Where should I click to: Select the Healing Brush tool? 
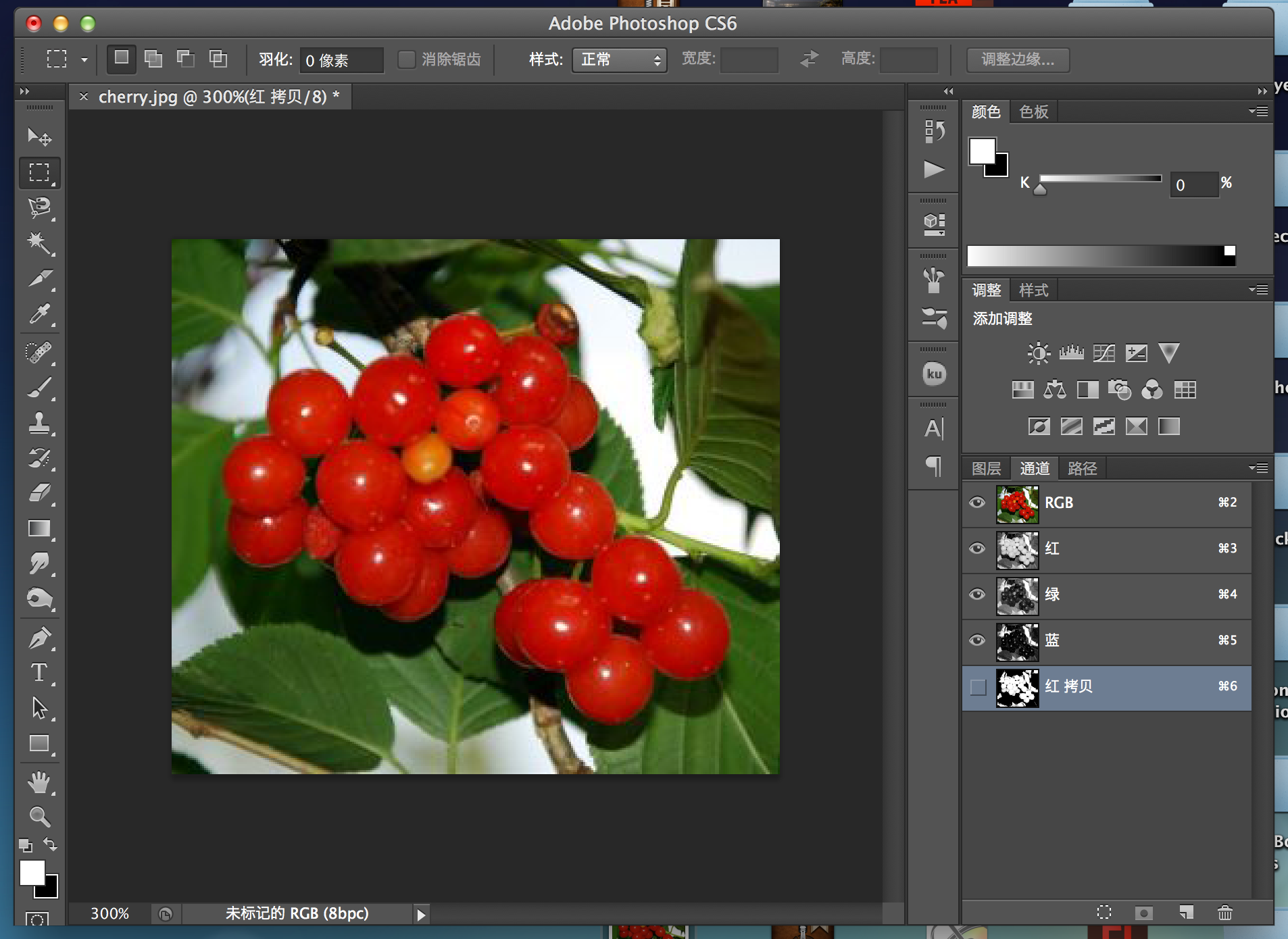(x=39, y=353)
